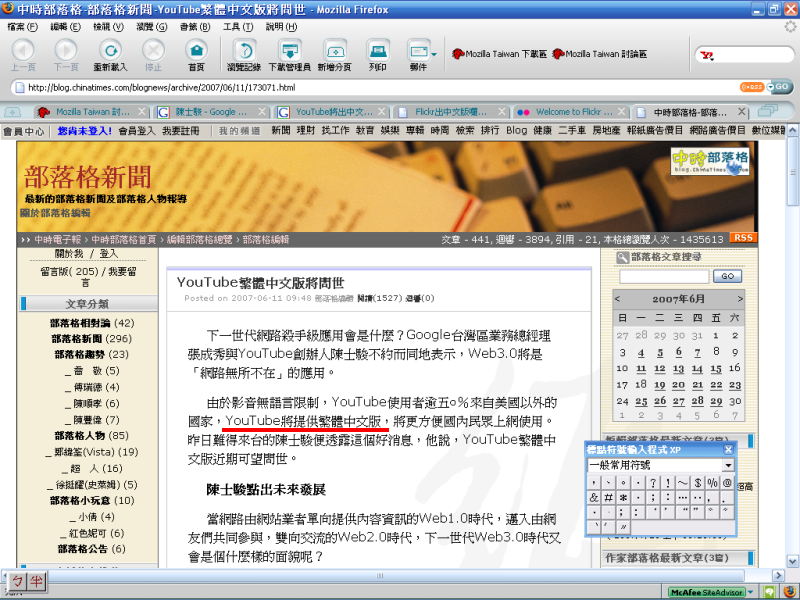Click the Print (列印) toolbar icon
Screen dimensions: 800x600
pyautogui.click(x=377, y=54)
